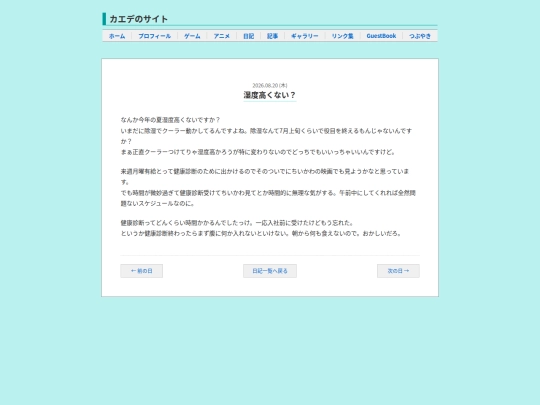Viewport: 540px width, 405px height.
Task: Open the GuestBook link
Action: tap(381, 36)
